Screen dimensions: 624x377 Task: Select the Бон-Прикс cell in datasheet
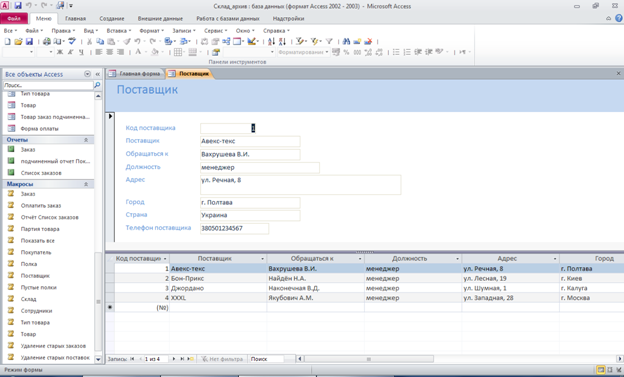[218, 278]
